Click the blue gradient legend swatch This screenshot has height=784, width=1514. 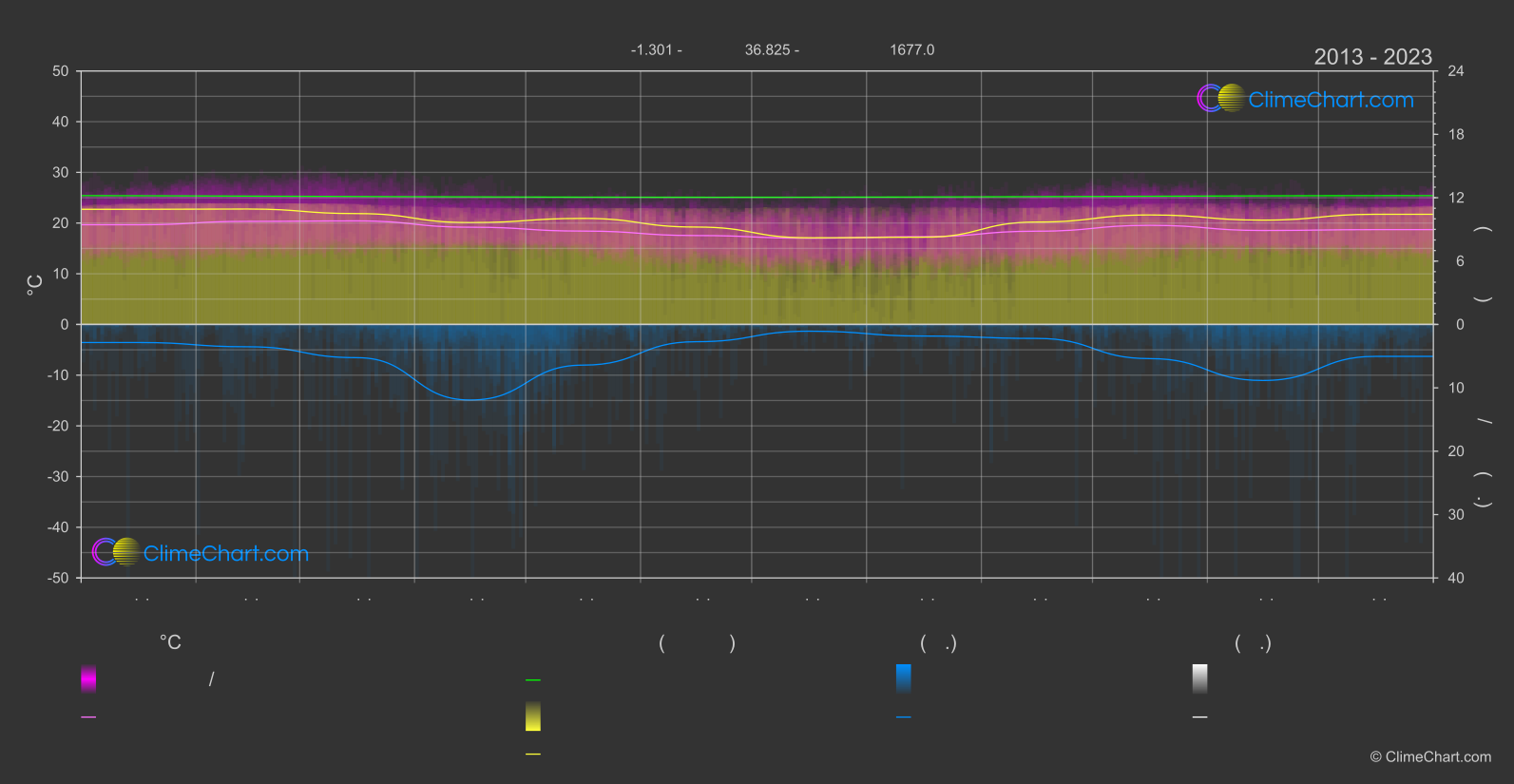pyautogui.click(x=903, y=679)
